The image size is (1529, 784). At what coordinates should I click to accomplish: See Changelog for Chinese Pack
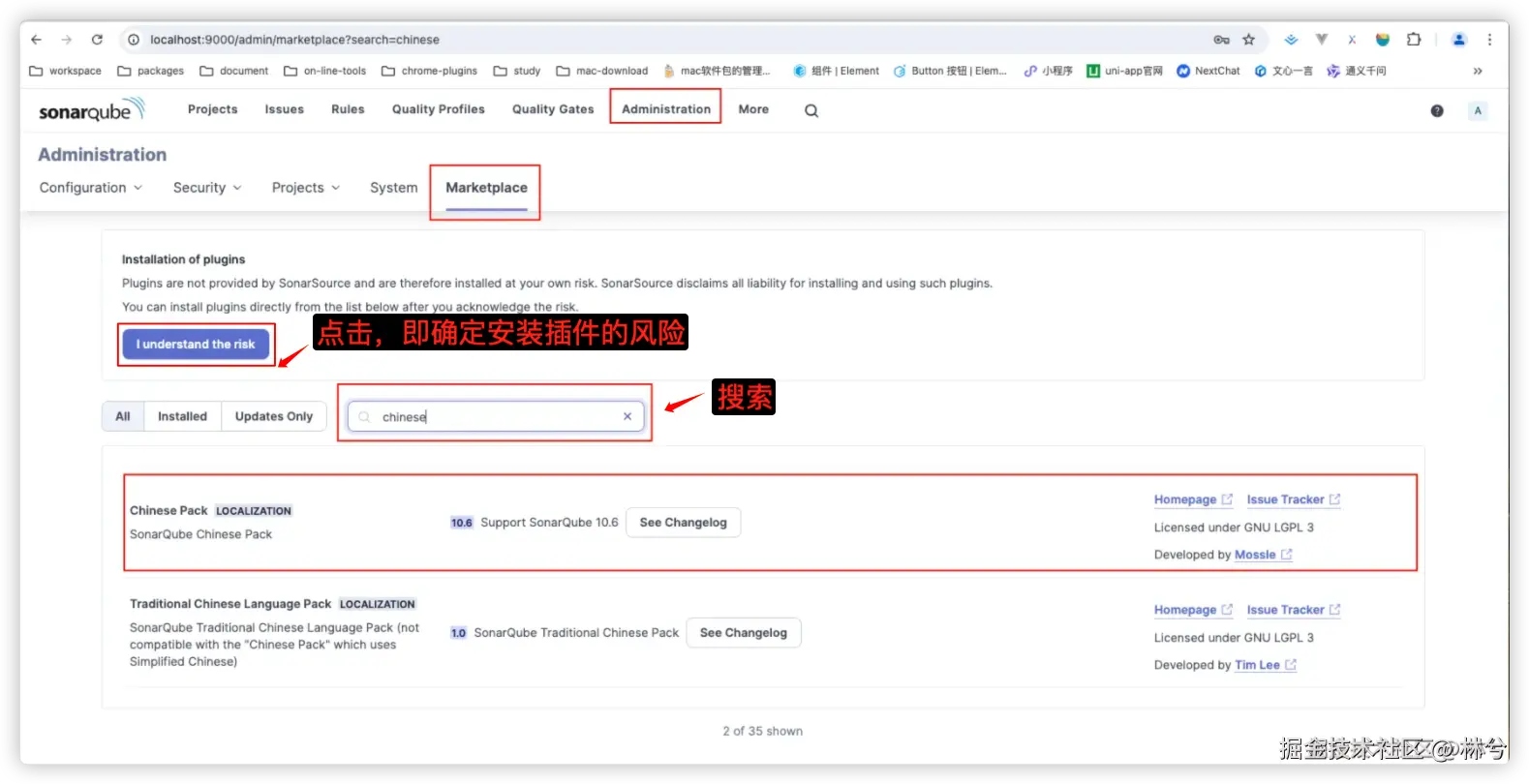[x=684, y=523]
